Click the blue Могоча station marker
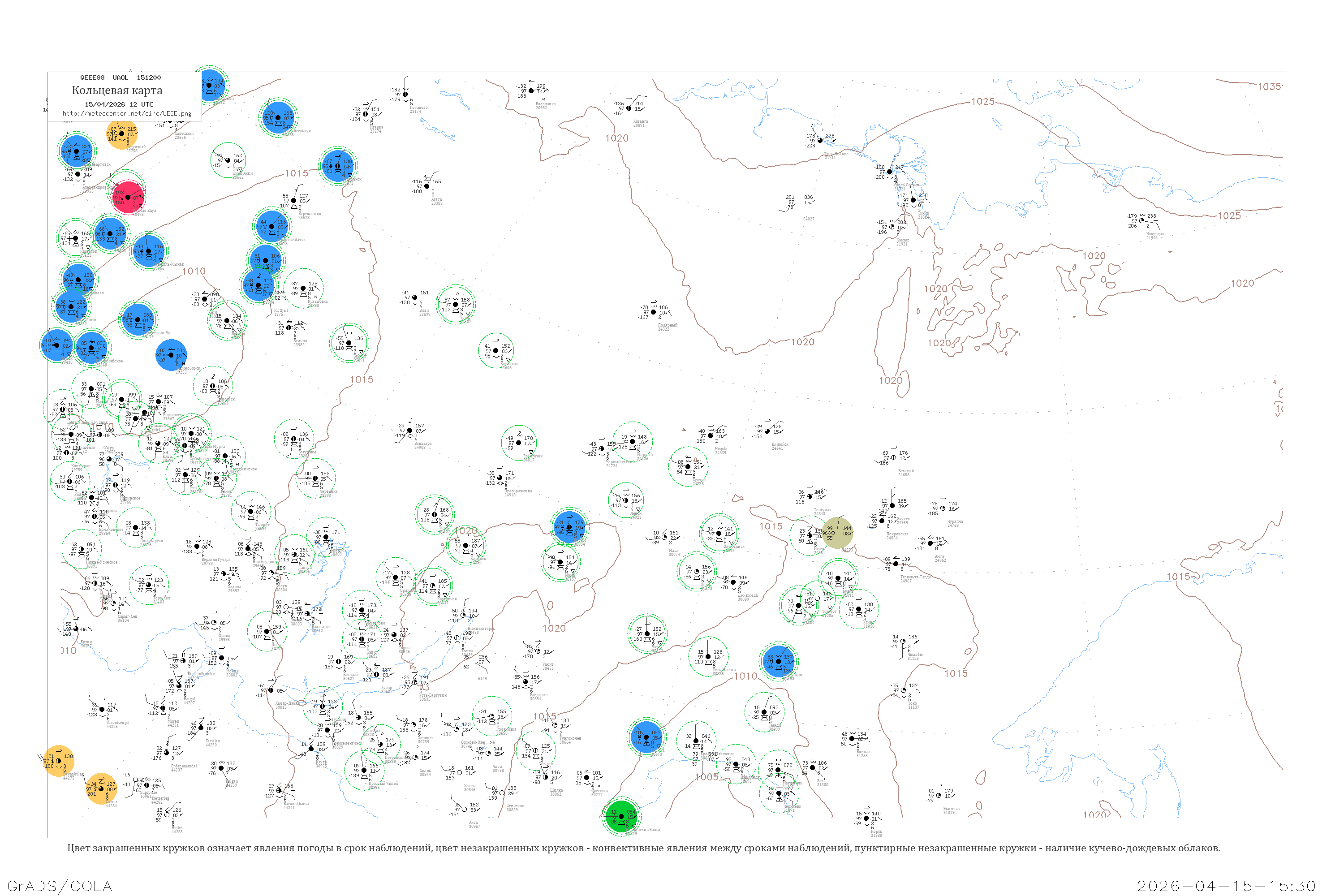 click(647, 737)
